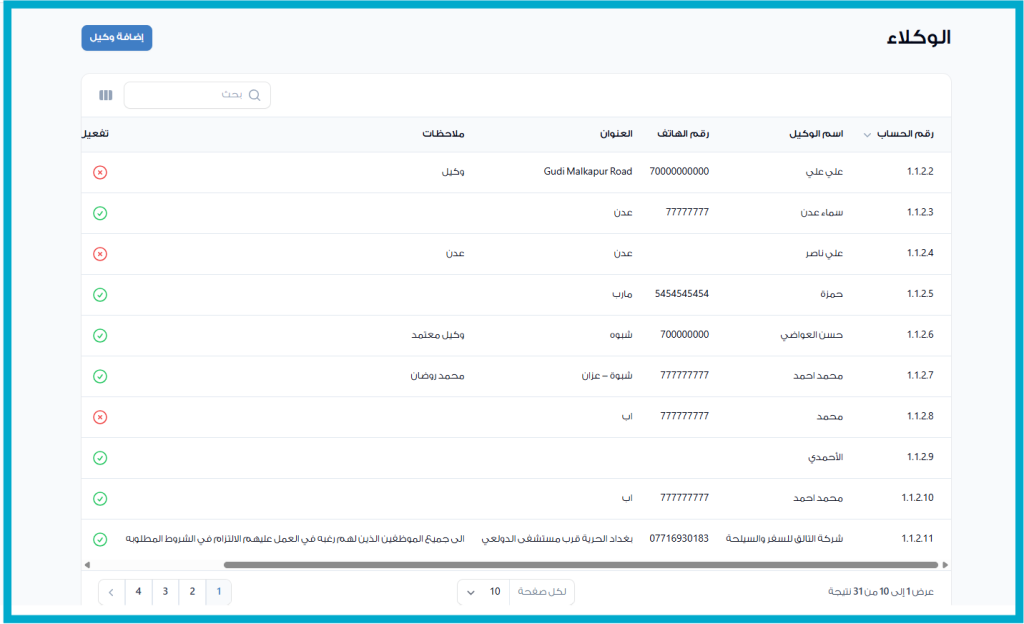This screenshot has width=1024, height=624.
Task: Go to next page with chevron
Action: pos(111,592)
